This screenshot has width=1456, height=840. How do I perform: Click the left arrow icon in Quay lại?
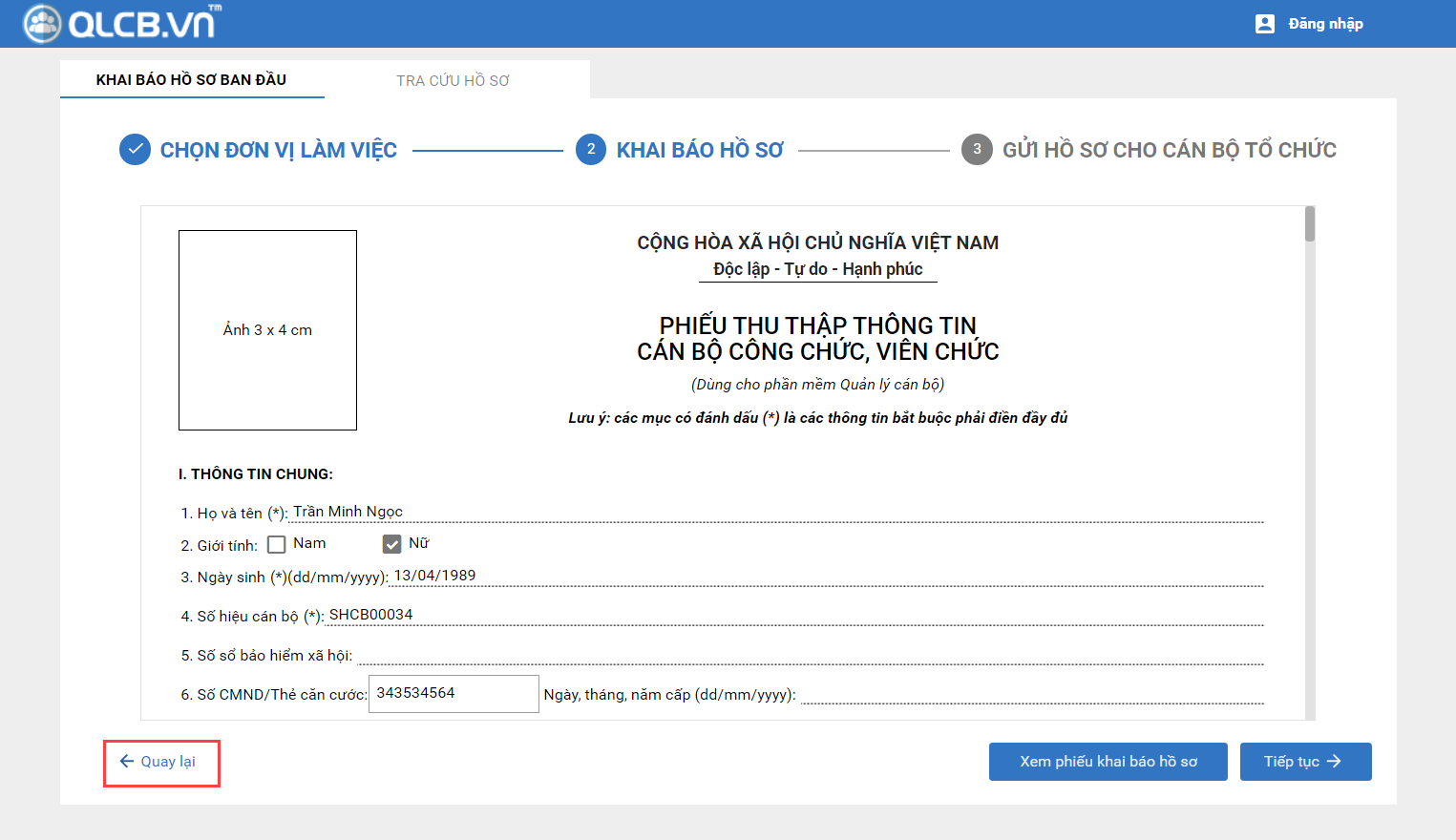coord(127,762)
